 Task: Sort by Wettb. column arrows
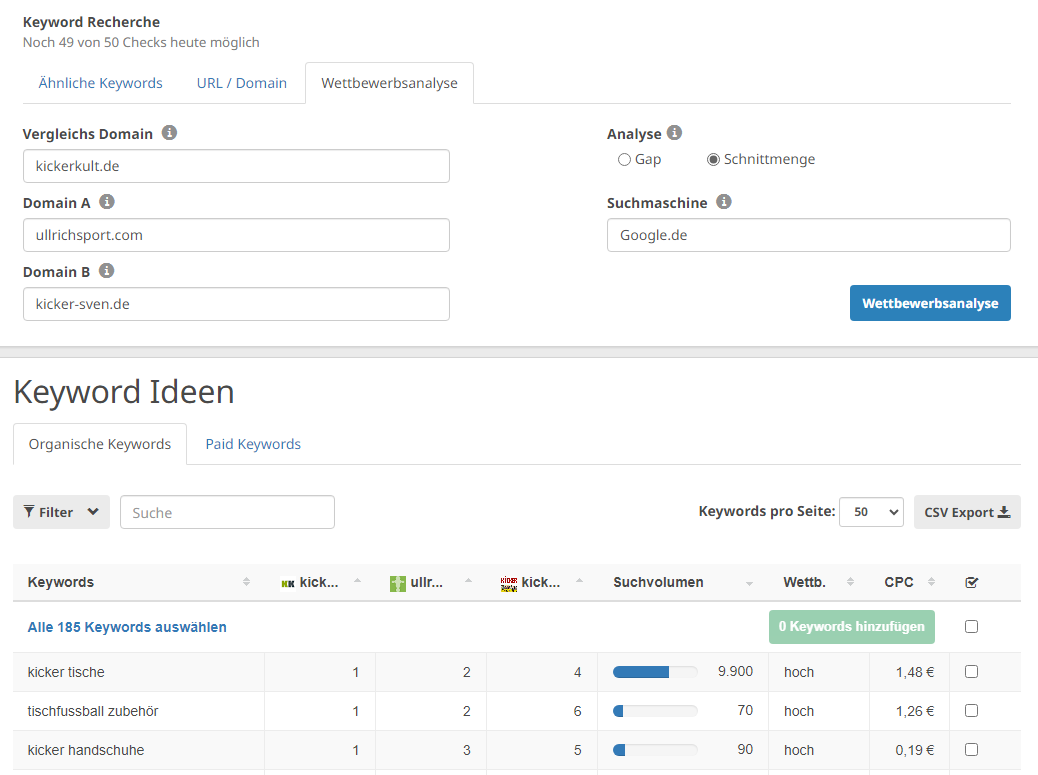(x=851, y=582)
